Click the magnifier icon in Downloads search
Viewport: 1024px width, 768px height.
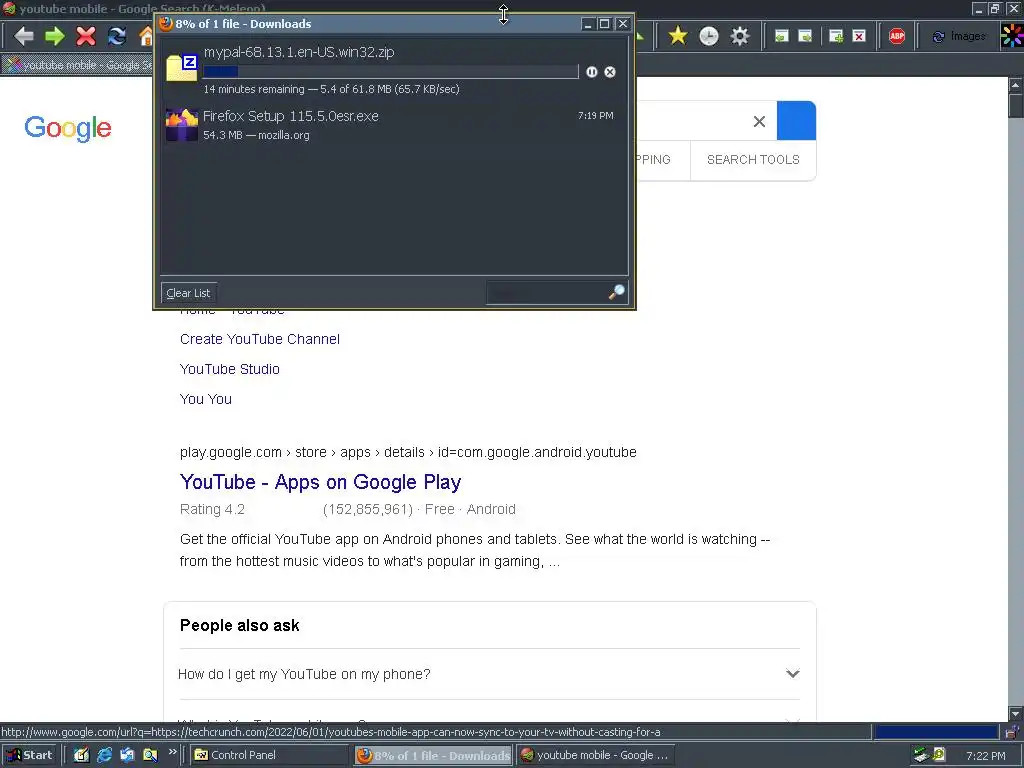click(616, 292)
